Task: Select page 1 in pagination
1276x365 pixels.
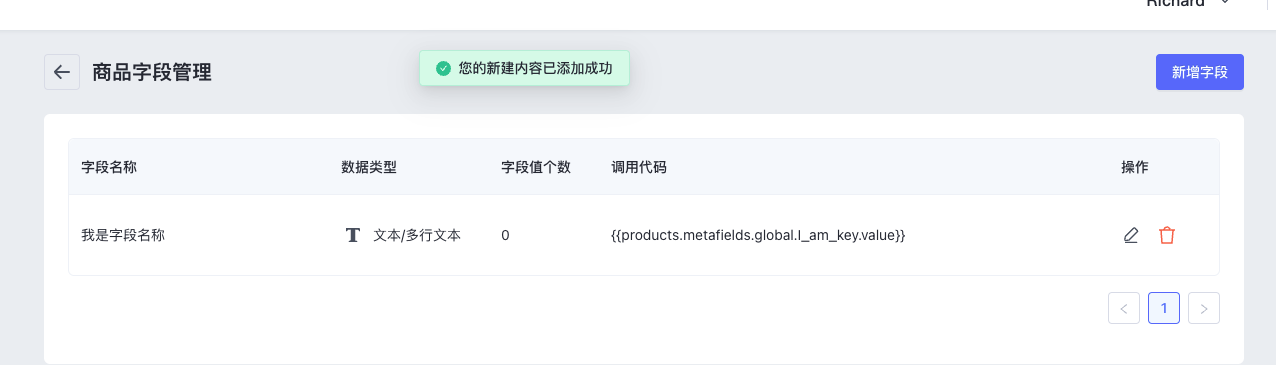Action: coord(1164,308)
